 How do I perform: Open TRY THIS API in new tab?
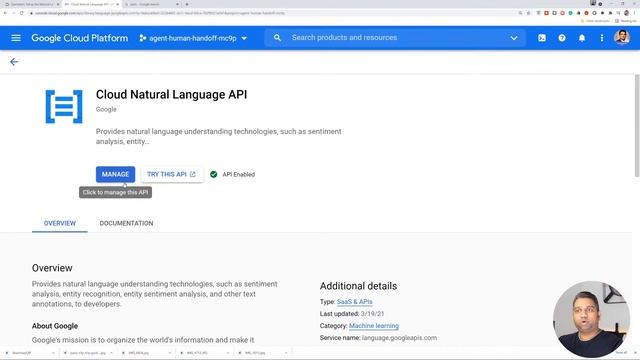[x=171, y=174]
